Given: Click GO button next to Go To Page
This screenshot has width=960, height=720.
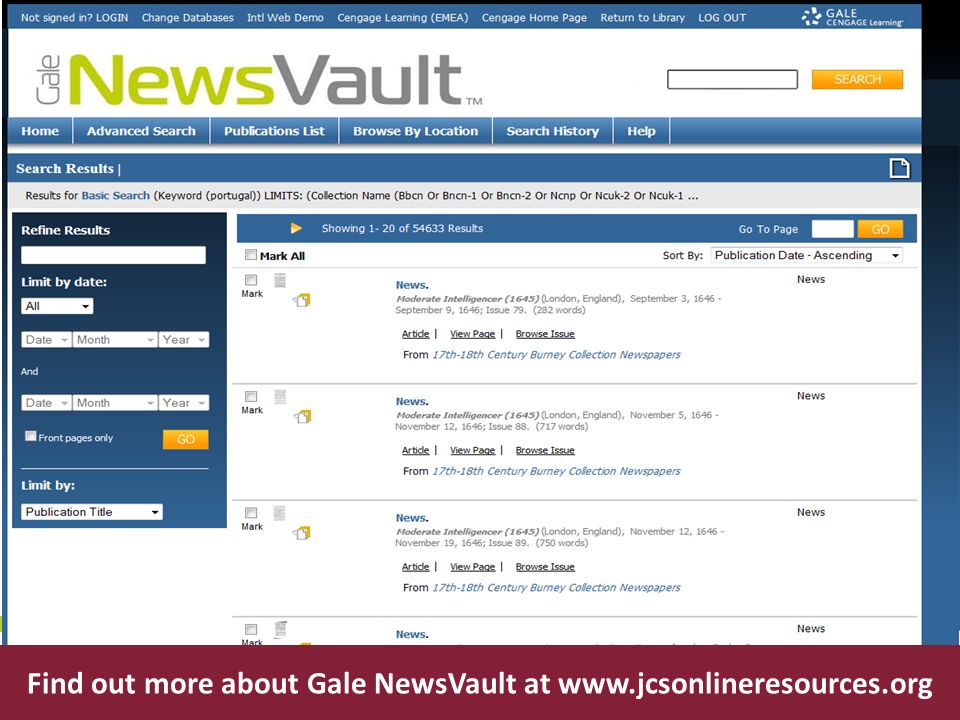Looking at the screenshot, I should tap(880, 229).
